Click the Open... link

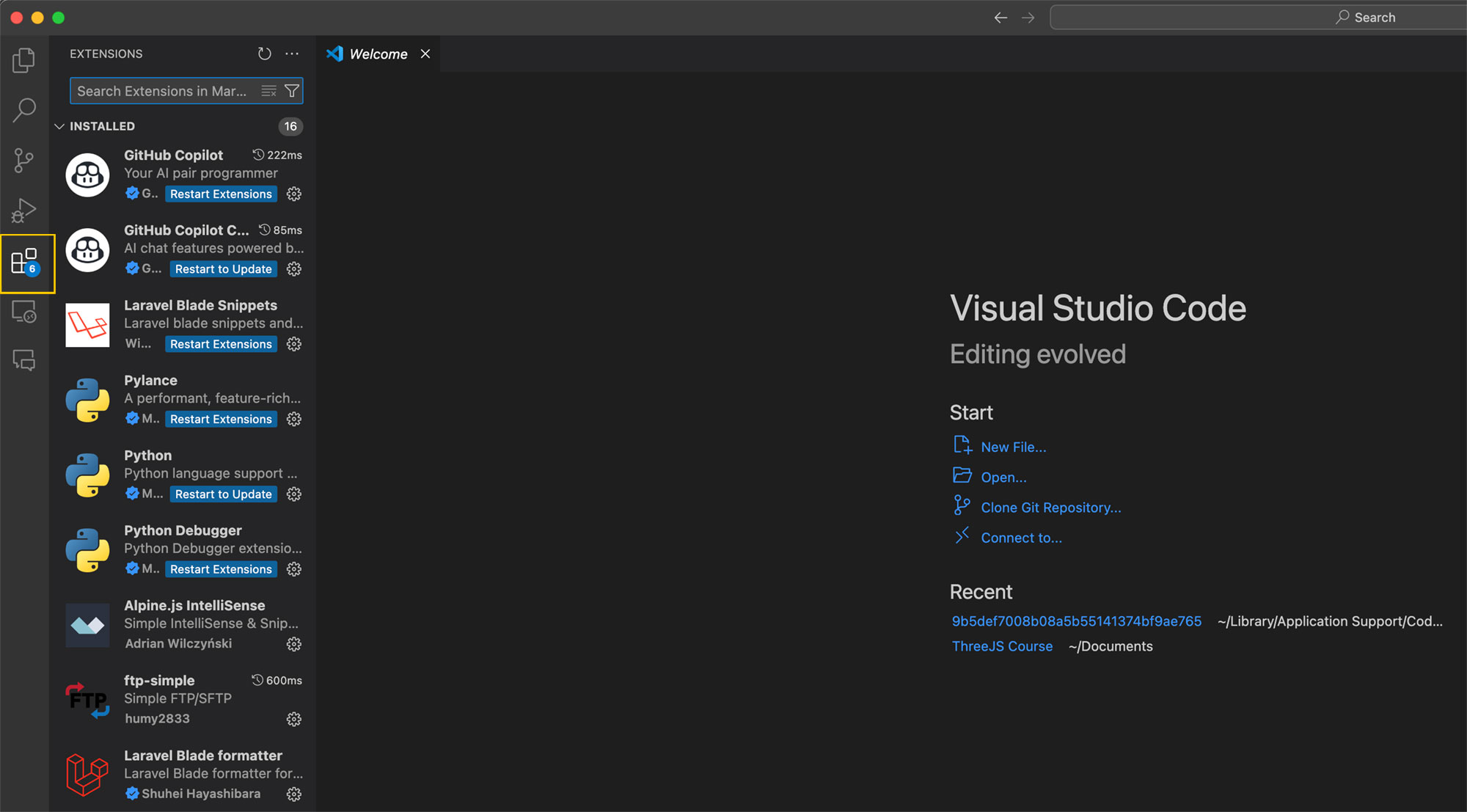pyautogui.click(x=1003, y=477)
